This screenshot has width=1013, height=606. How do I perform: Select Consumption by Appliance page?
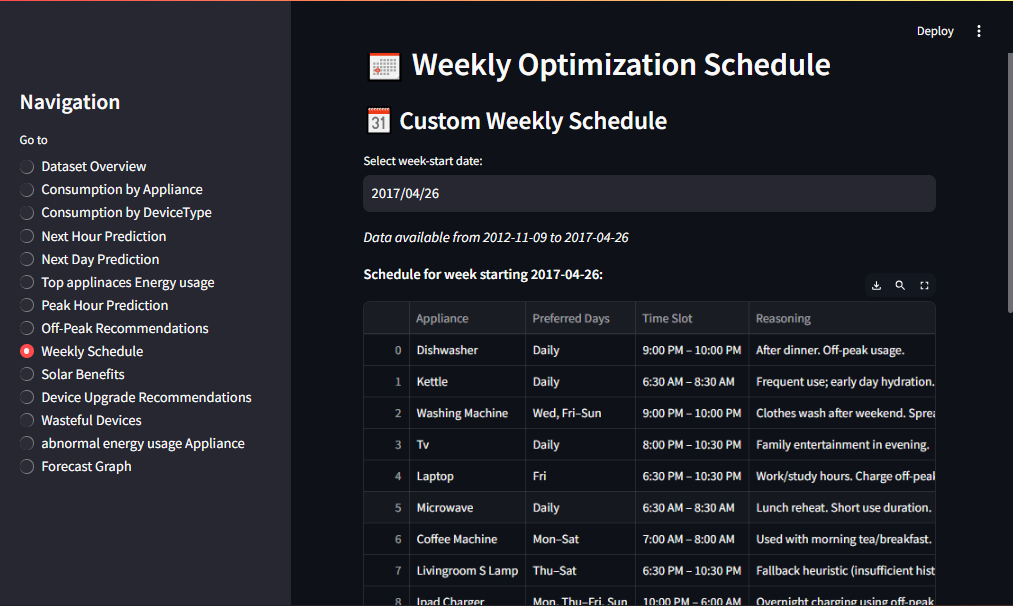point(27,190)
